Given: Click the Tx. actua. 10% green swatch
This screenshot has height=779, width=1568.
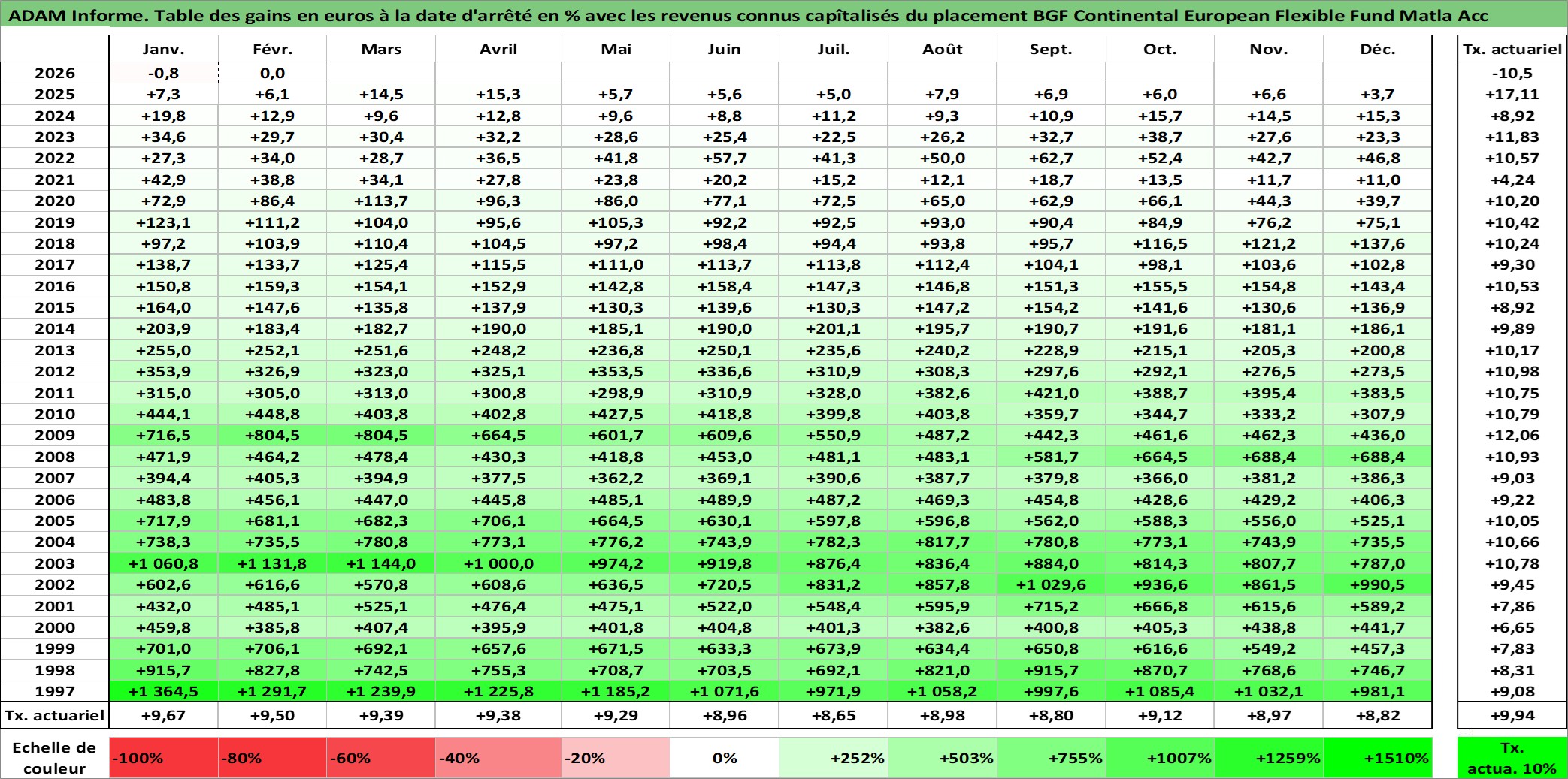Looking at the screenshot, I should pos(1512,758).
